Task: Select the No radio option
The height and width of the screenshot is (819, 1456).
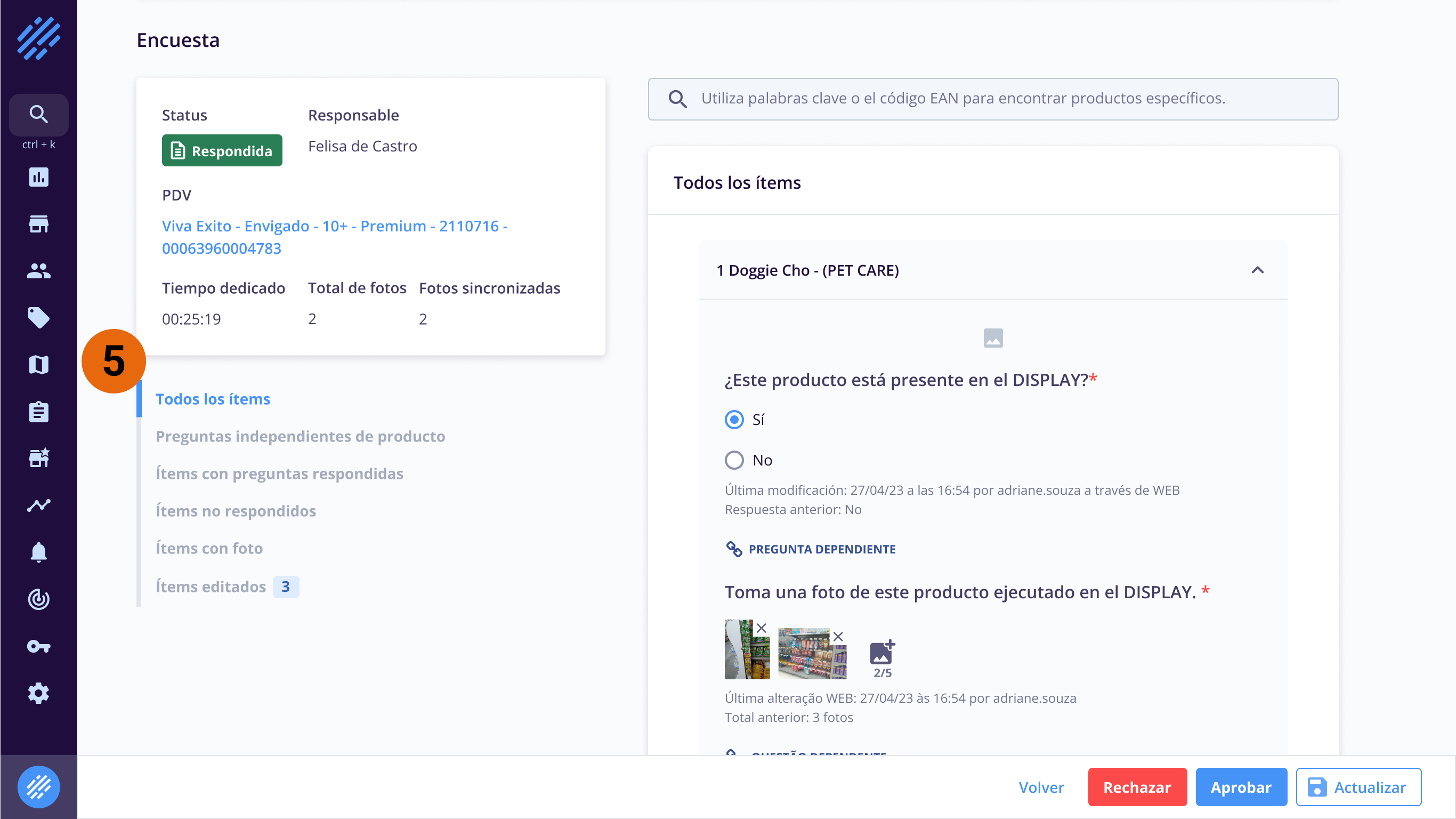Action: pyautogui.click(x=734, y=460)
